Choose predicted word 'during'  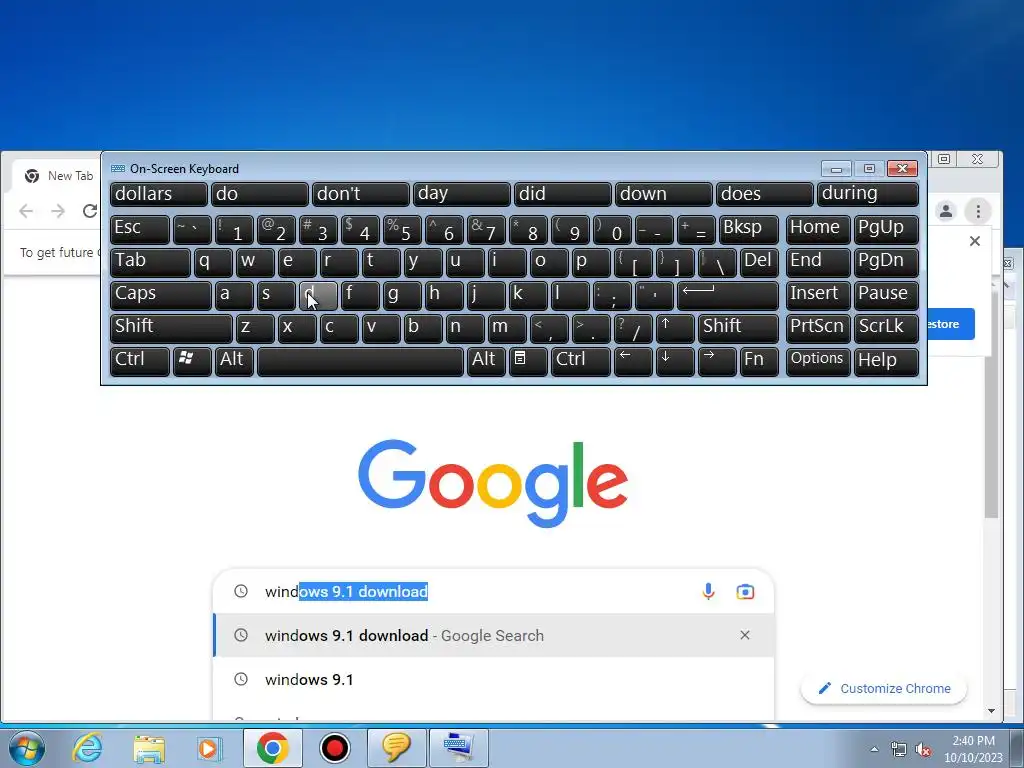coord(868,194)
